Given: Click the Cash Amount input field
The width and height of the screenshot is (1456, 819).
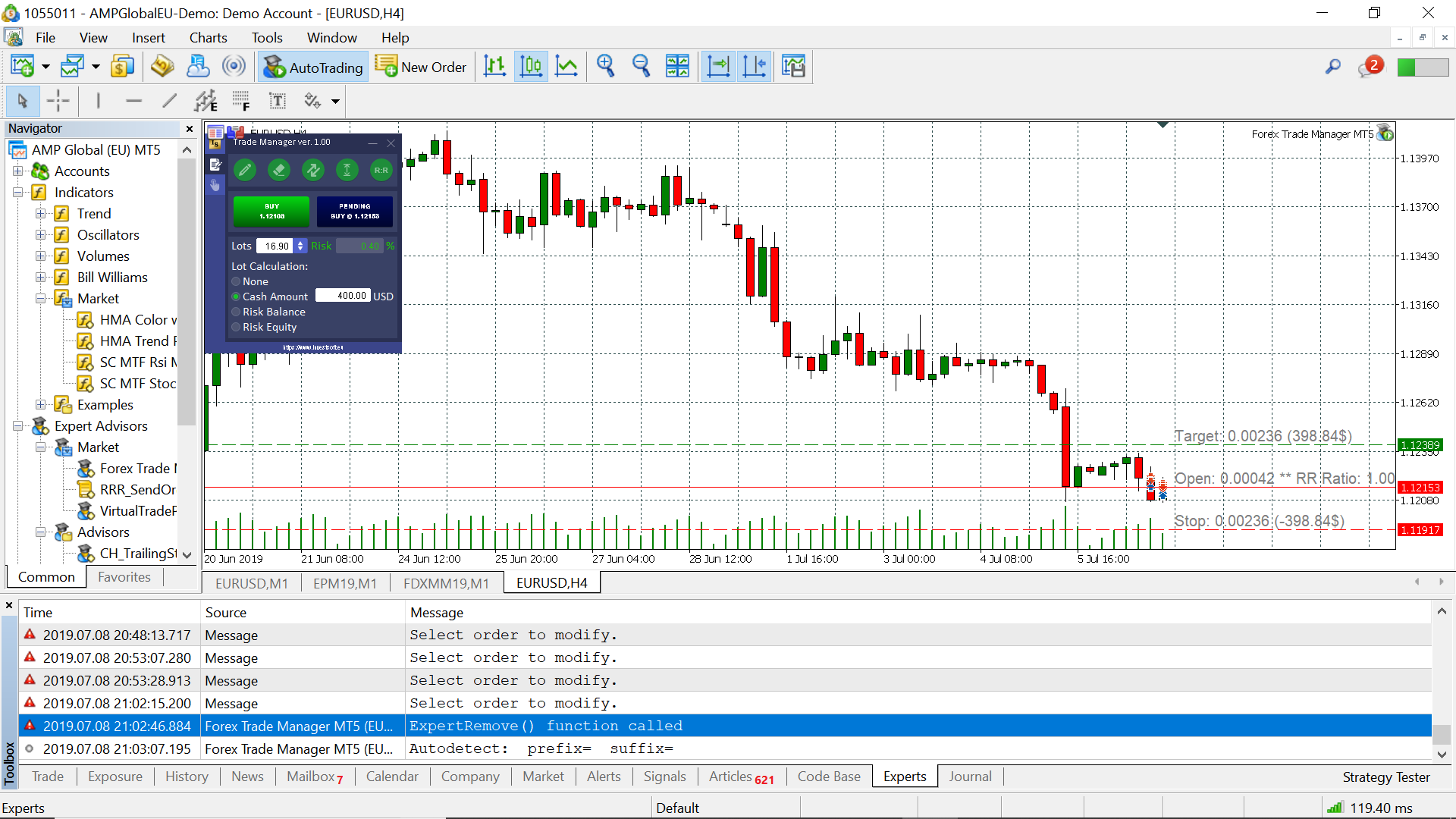Looking at the screenshot, I should pyautogui.click(x=343, y=296).
